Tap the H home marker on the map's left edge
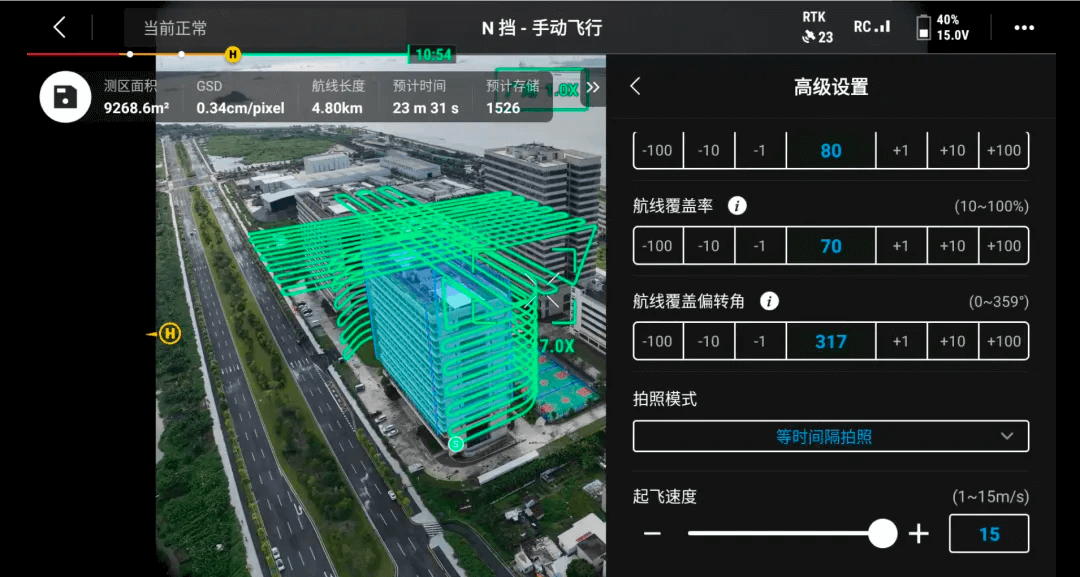 [x=169, y=334]
